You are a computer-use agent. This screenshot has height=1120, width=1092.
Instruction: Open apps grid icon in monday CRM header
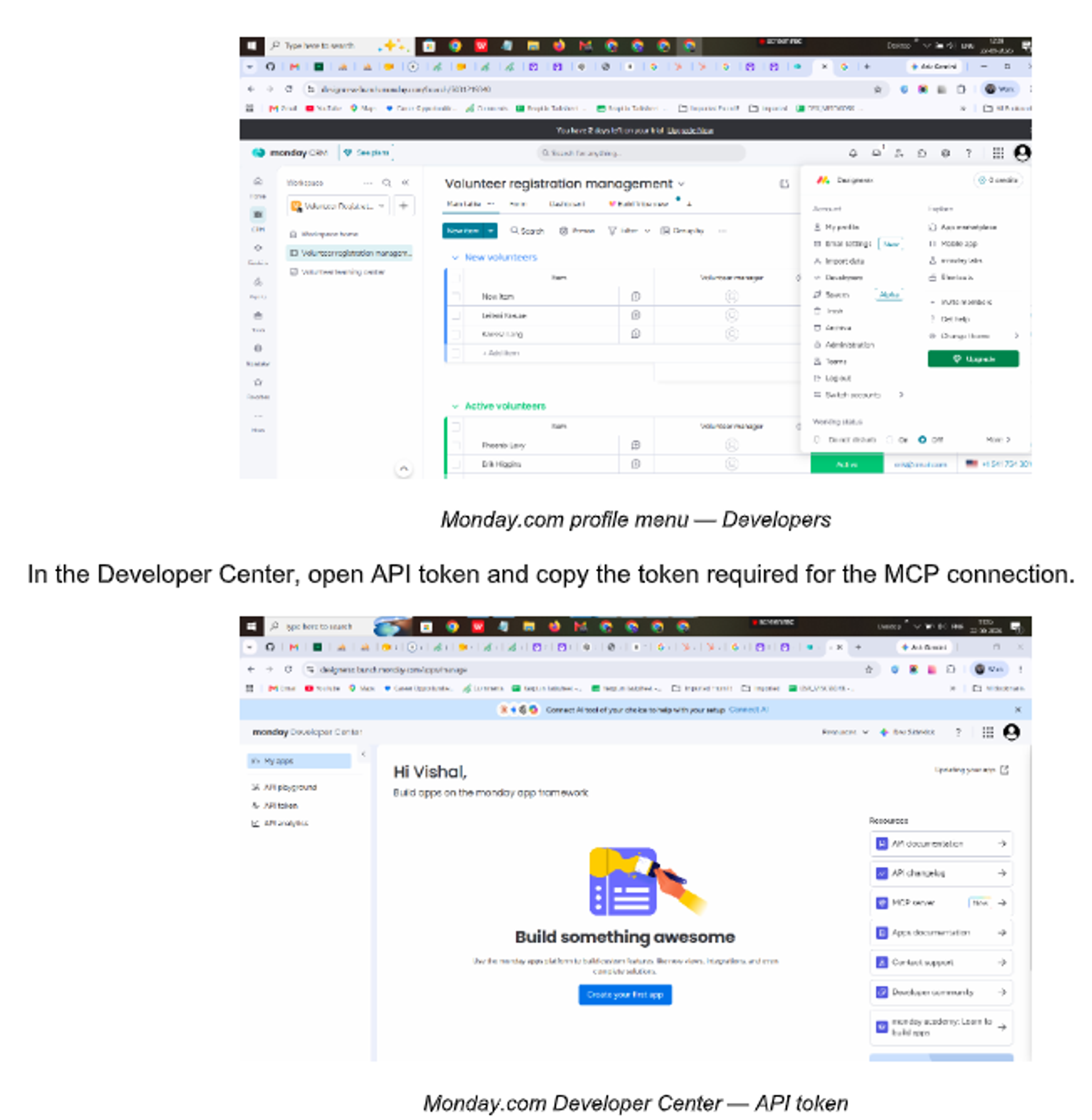coord(998,153)
